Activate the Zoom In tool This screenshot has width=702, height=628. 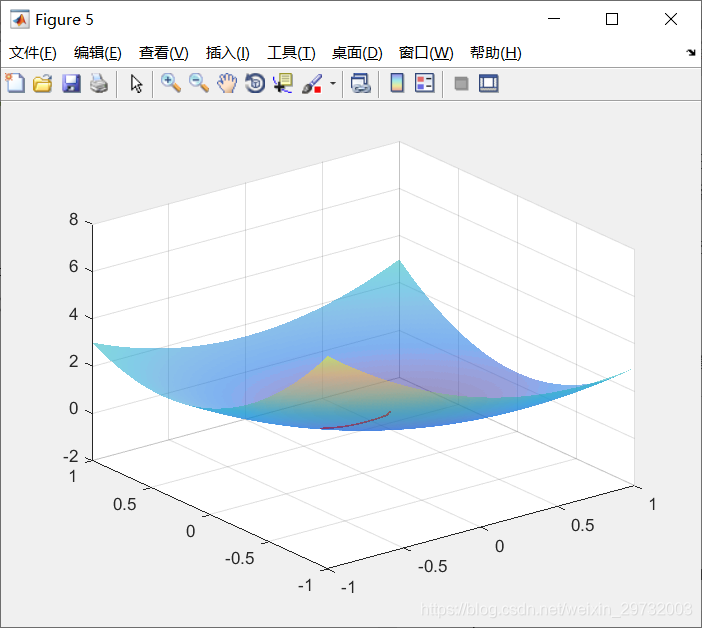click(171, 83)
